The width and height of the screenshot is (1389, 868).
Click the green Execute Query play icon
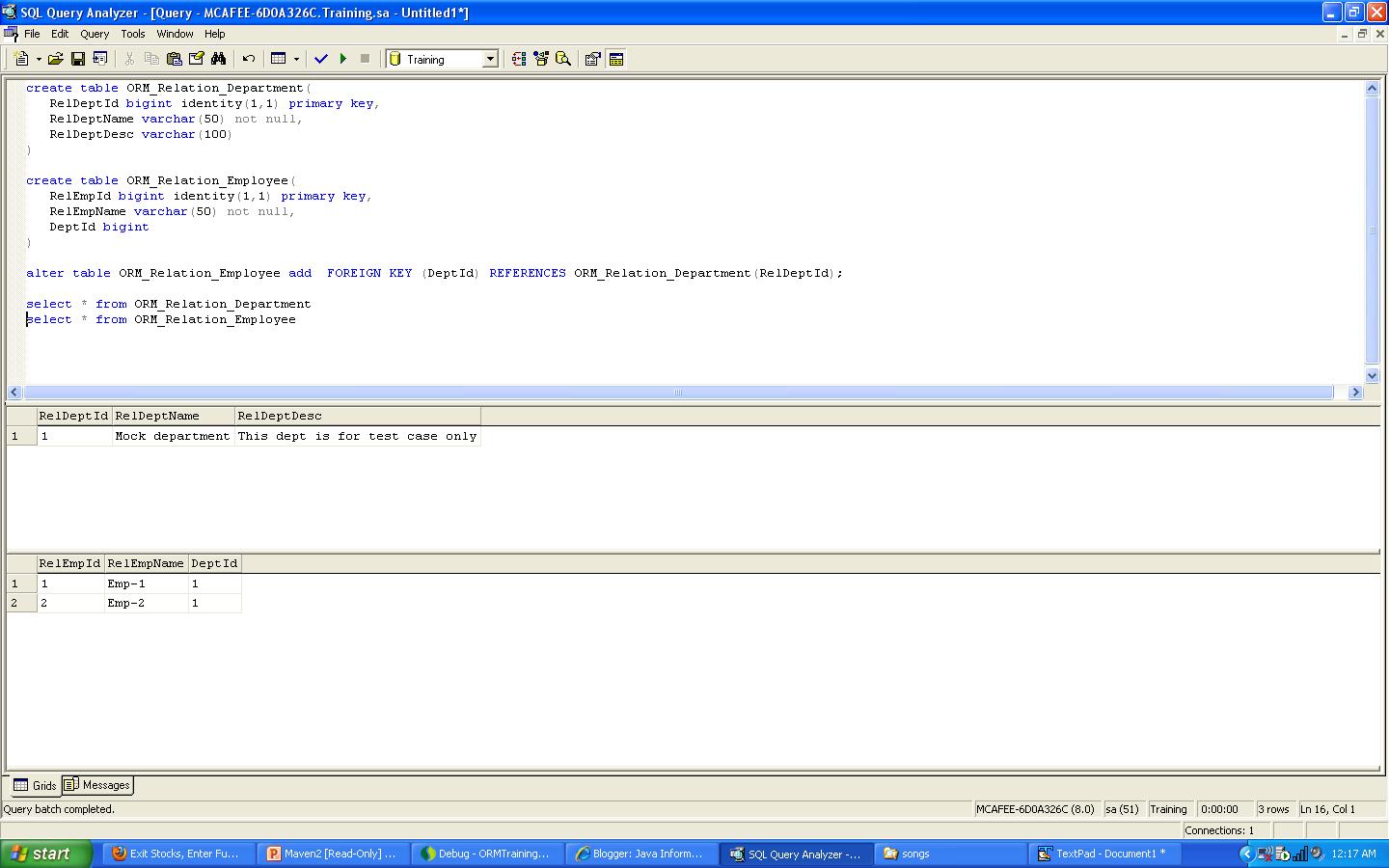pos(343,59)
